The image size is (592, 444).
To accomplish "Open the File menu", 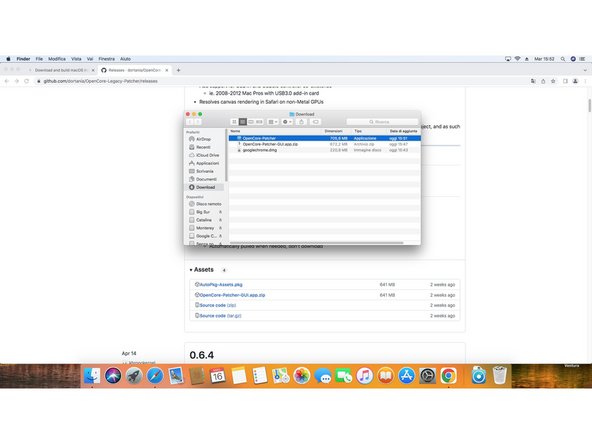I will [x=39, y=59].
